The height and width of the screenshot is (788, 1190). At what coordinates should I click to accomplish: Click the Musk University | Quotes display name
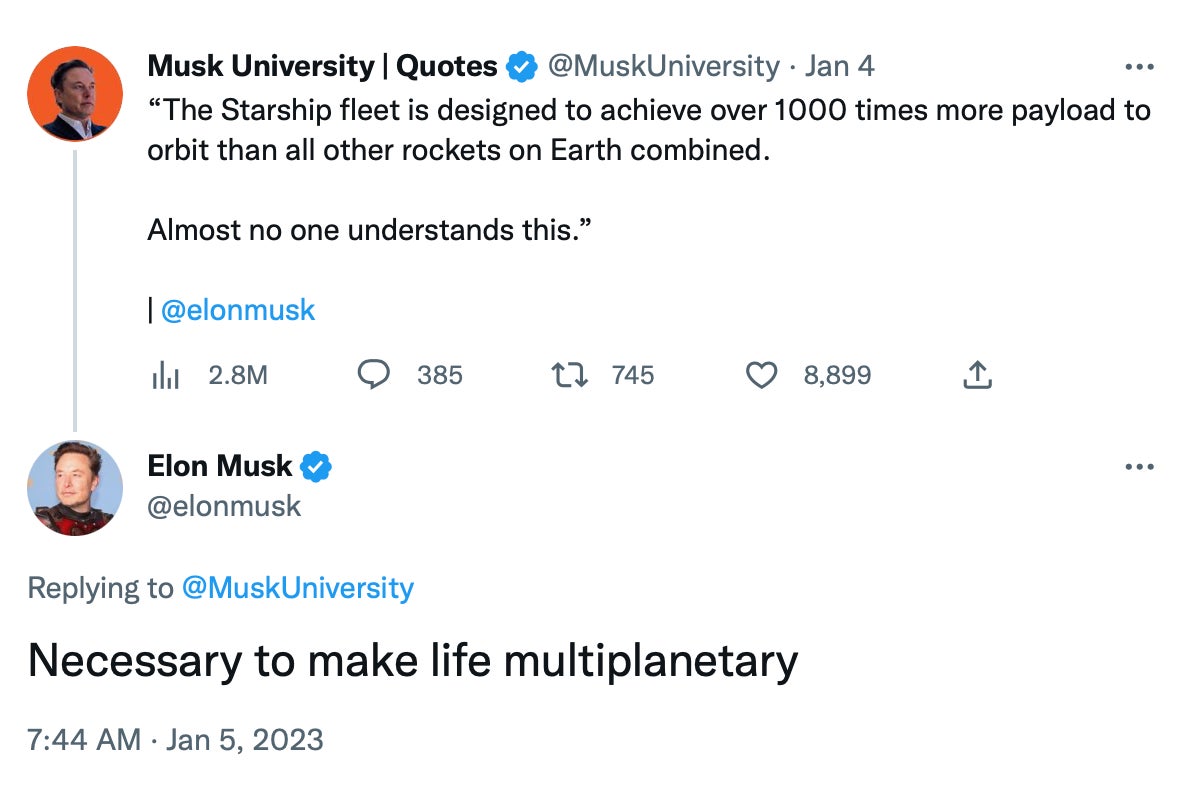322,67
